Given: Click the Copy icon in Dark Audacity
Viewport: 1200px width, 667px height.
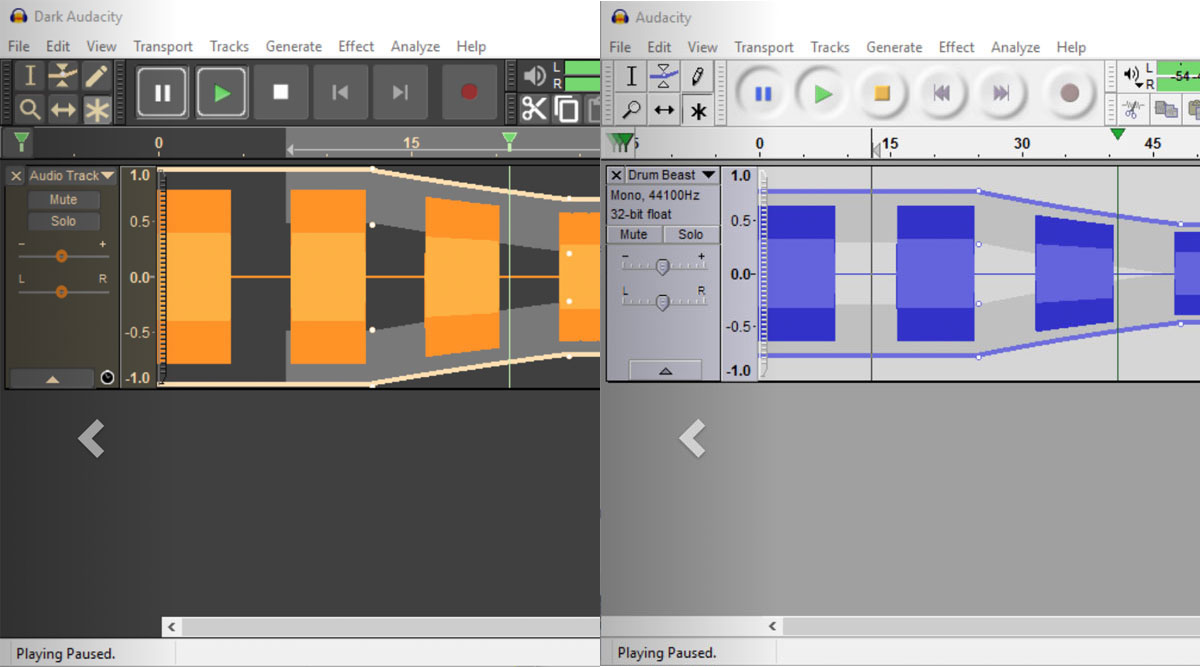Looking at the screenshot, I should [x=567, y=109].
